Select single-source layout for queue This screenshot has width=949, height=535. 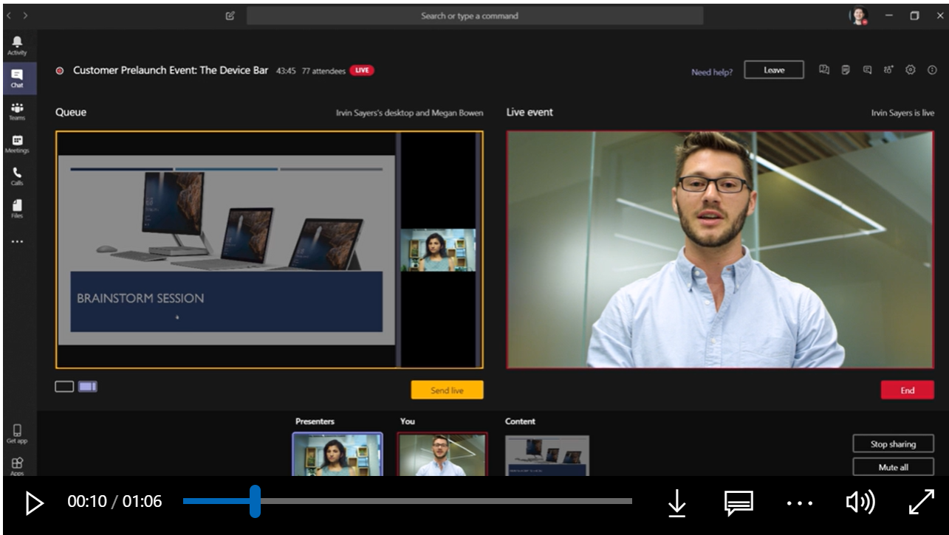[64, 386]
